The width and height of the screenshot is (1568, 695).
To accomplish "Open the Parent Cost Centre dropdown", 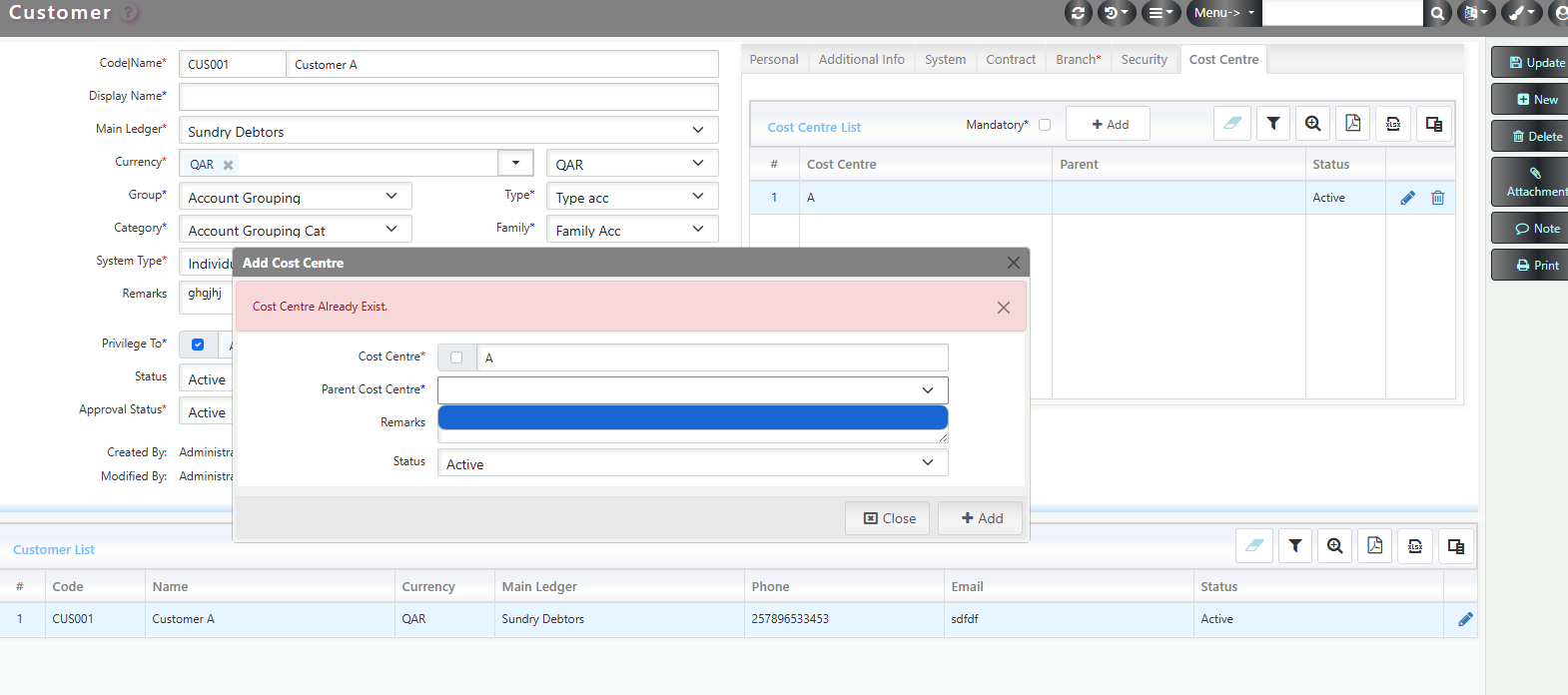I will click(x=693, y=390).
